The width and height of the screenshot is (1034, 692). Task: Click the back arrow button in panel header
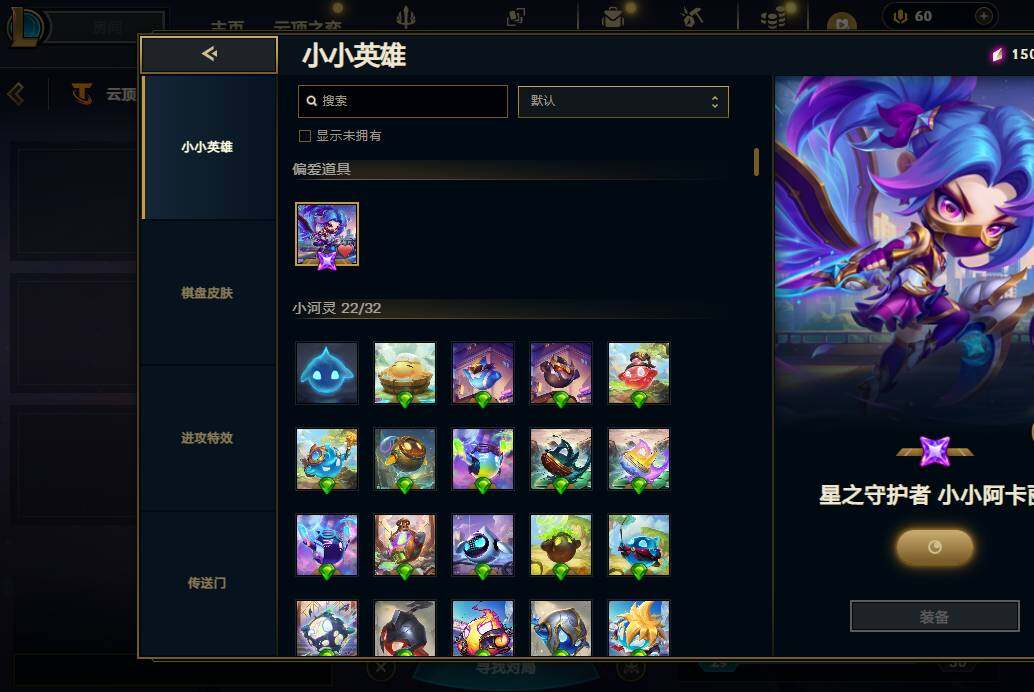[x=209, y=54]
